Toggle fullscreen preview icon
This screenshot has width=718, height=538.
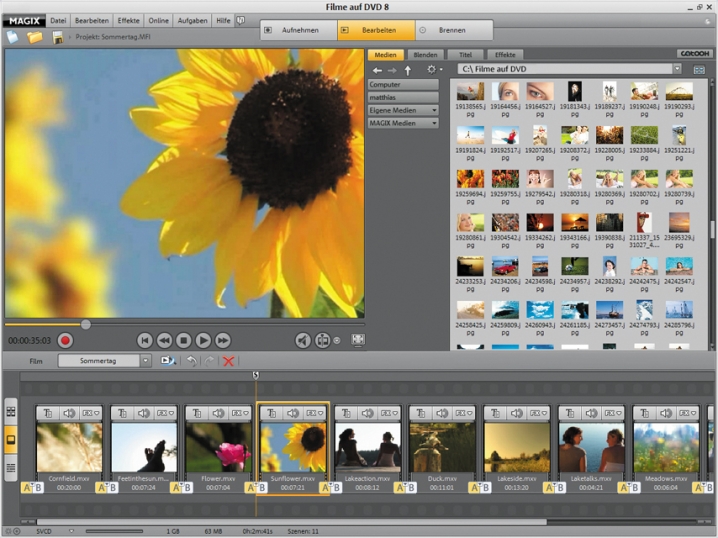[x=358, y=340]
